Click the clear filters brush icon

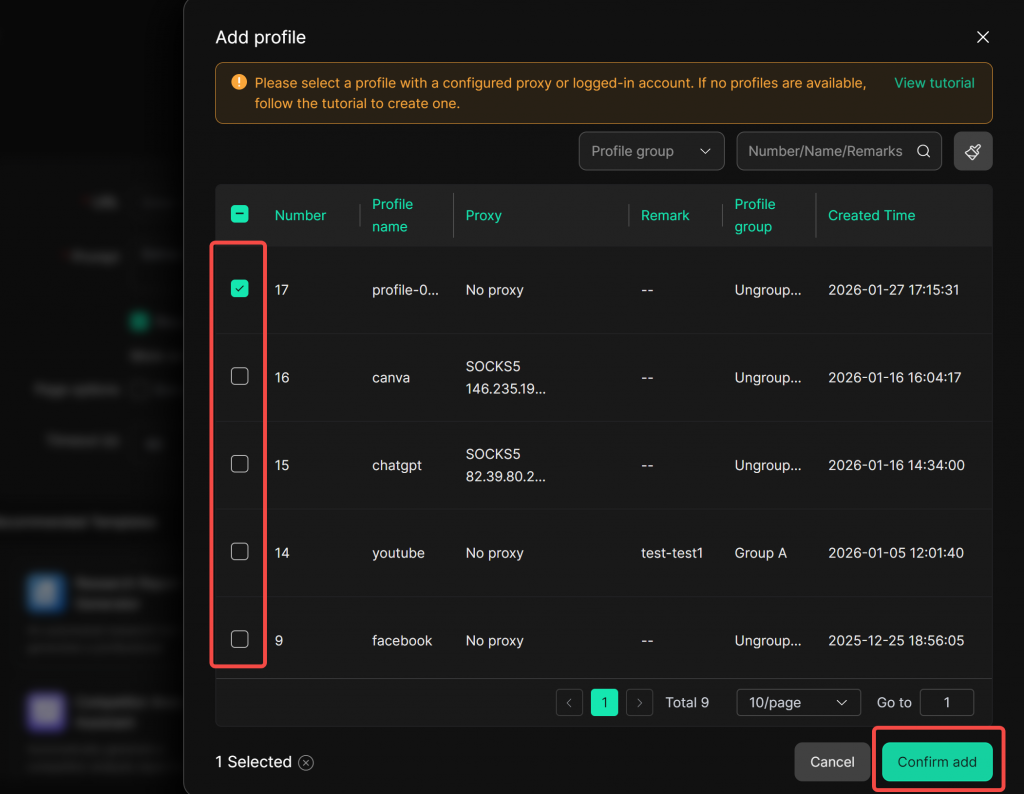(973, 152)
